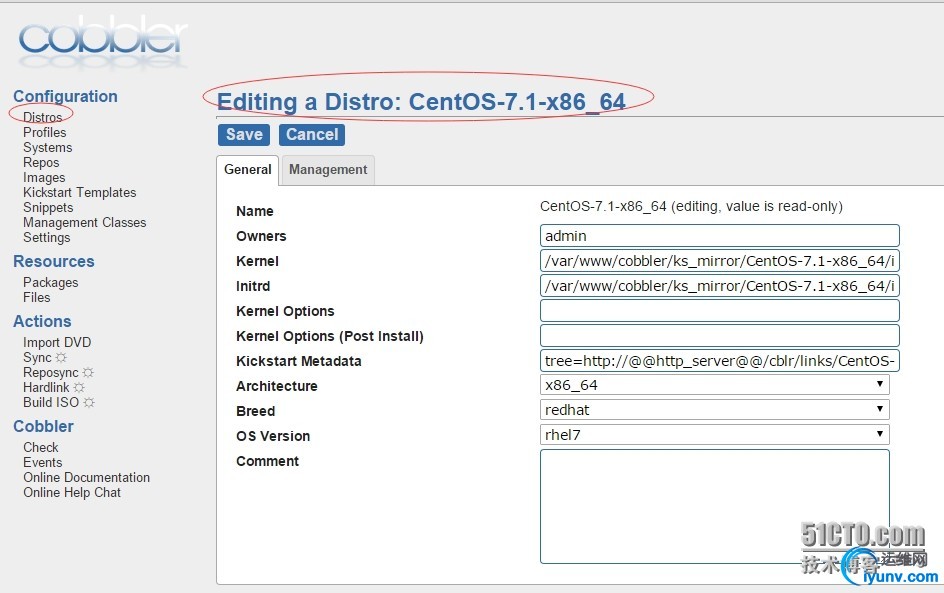
Task: Click the Cobbler logo
Action: pos(103,40)
